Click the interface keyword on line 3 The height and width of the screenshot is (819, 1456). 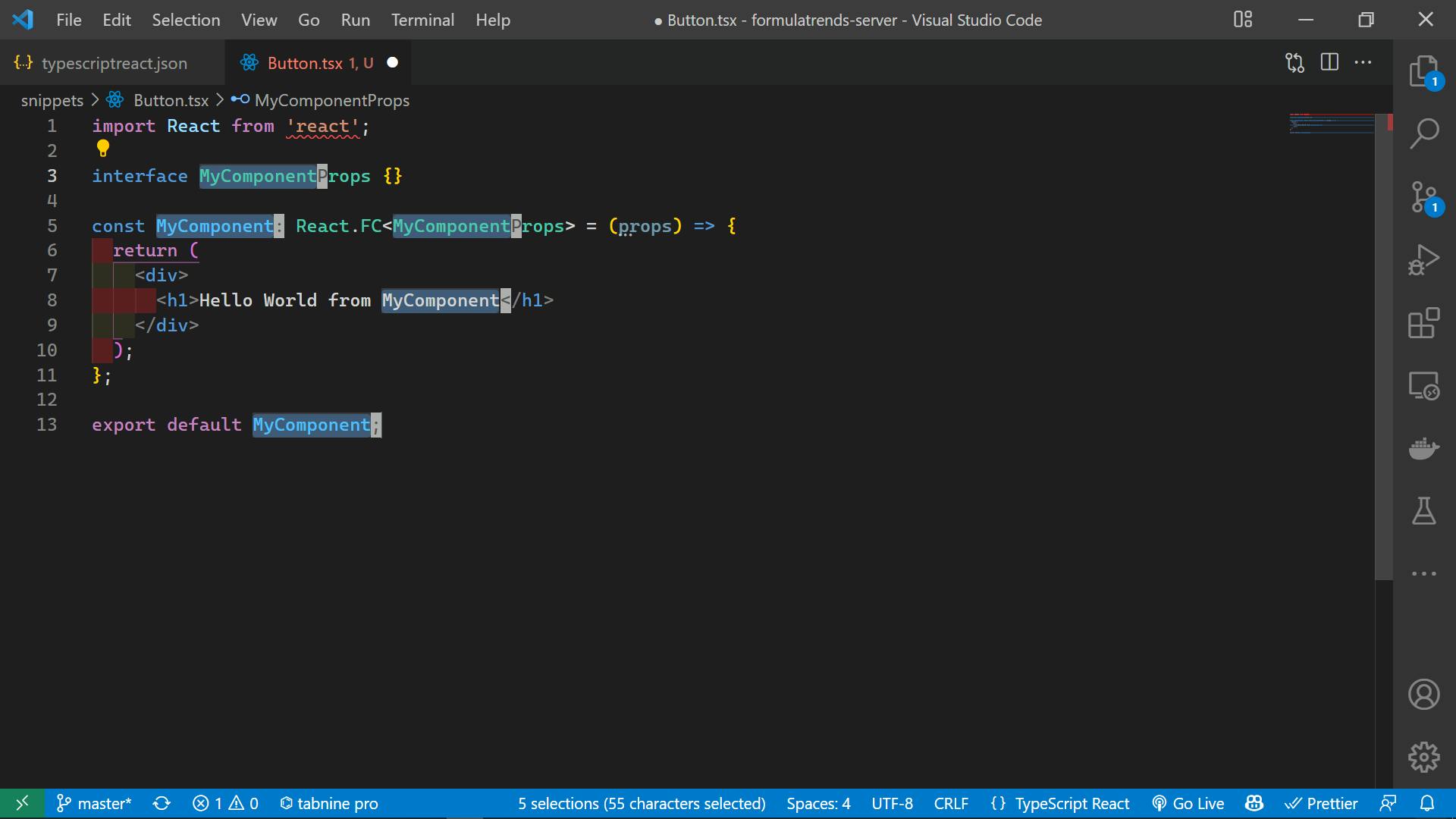(140, 176)
